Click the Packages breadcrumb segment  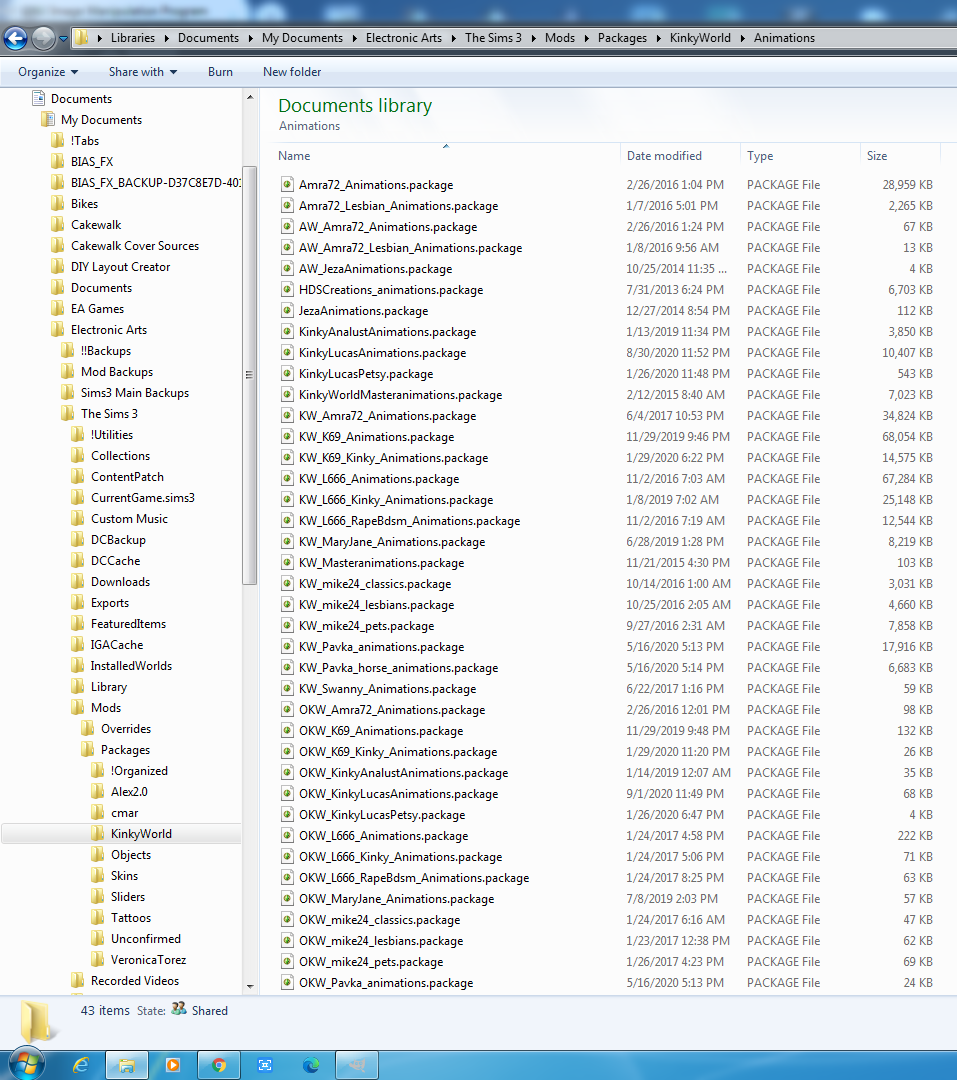pos(622,38)
